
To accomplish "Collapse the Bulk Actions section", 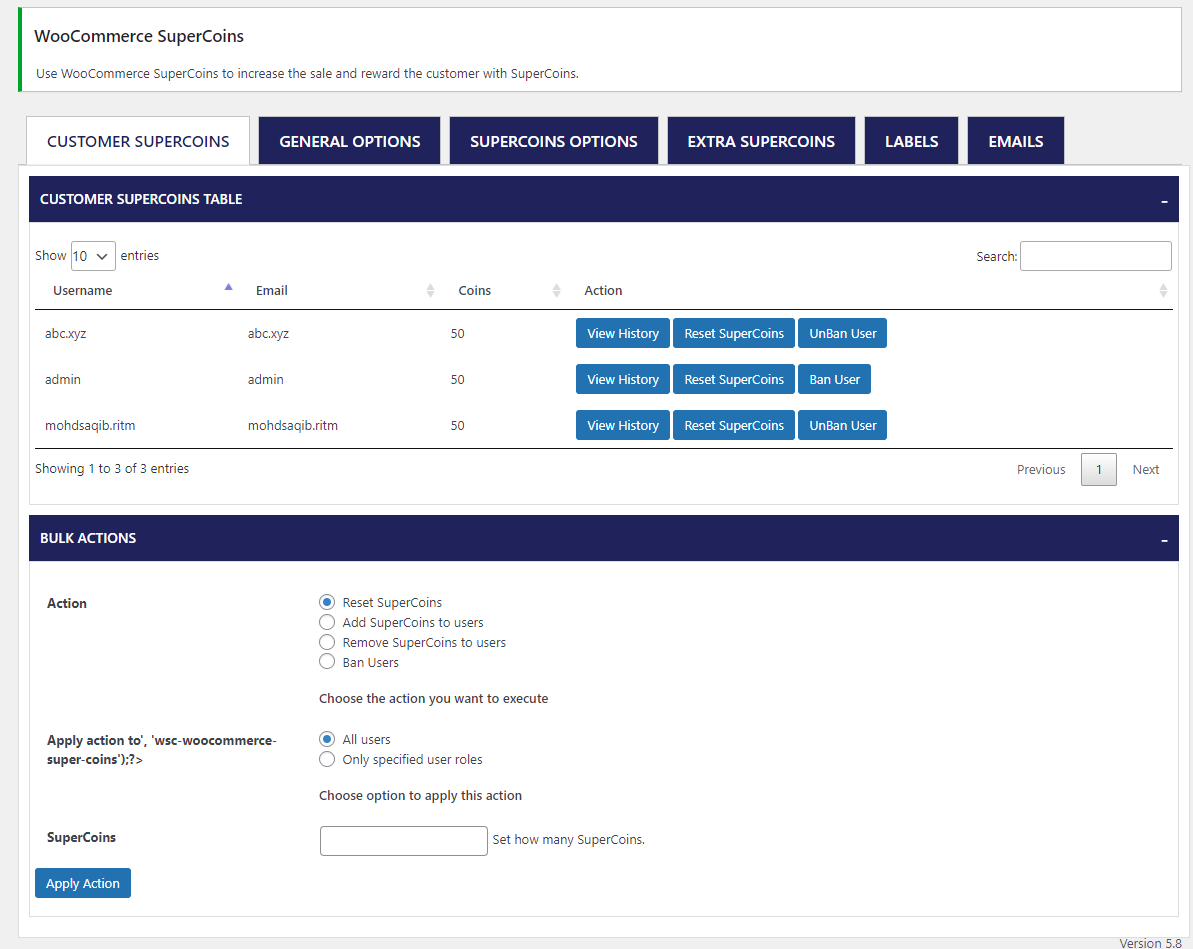I will pos(1164,540).
